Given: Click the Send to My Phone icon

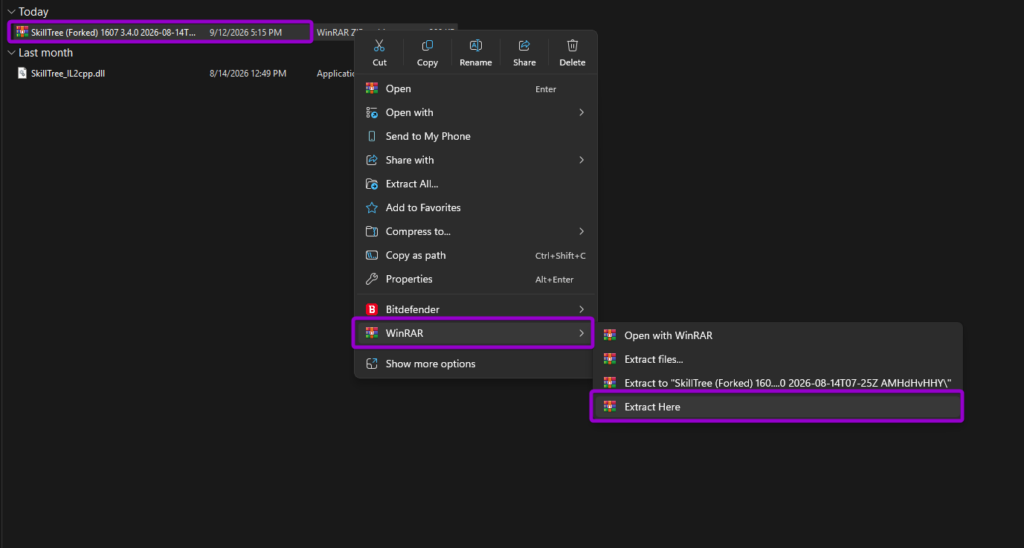Looking at the screenshot, I should tap(372, 136).
